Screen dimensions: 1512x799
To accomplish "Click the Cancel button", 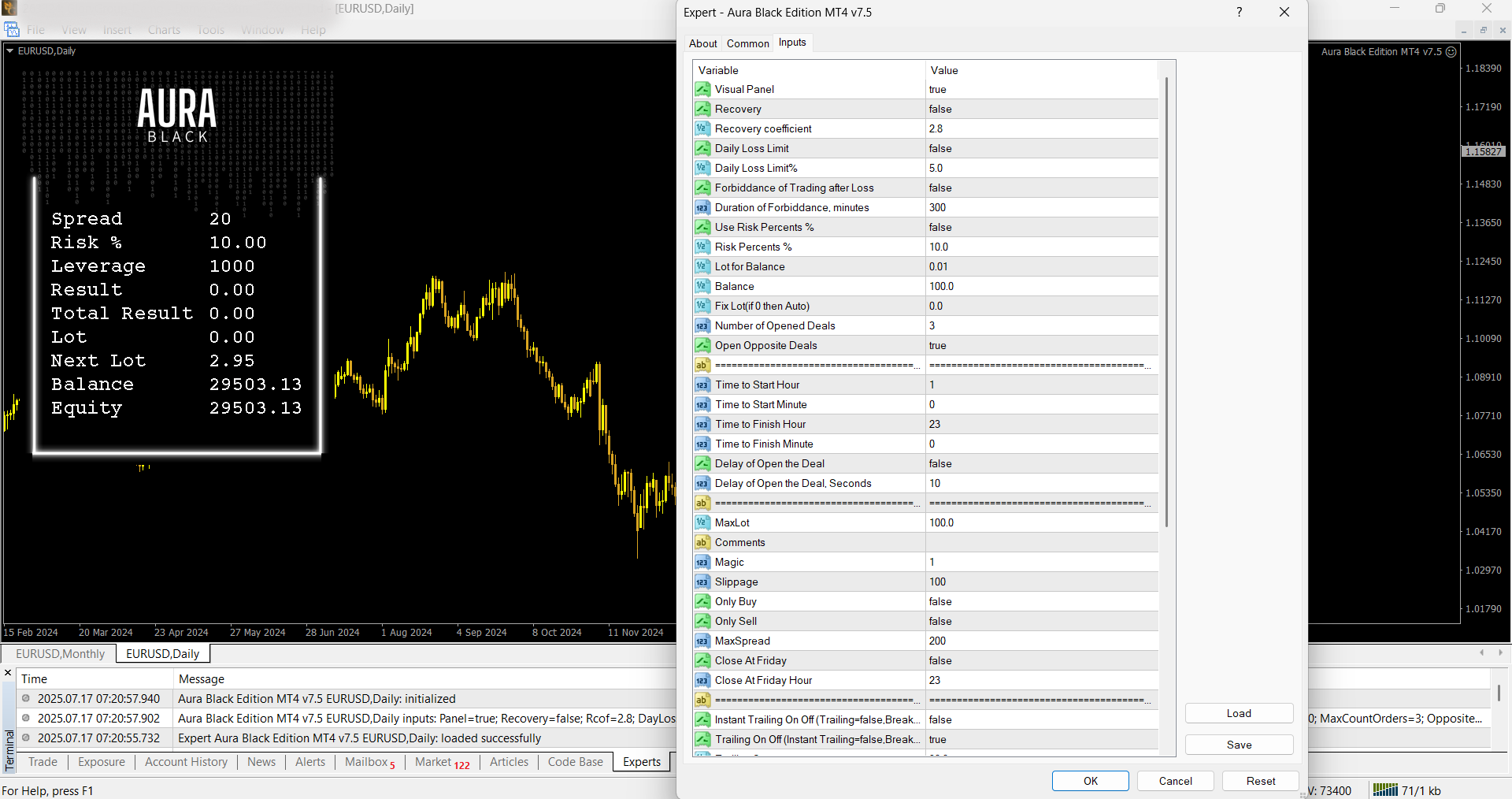I will (x=1175, y=781).
